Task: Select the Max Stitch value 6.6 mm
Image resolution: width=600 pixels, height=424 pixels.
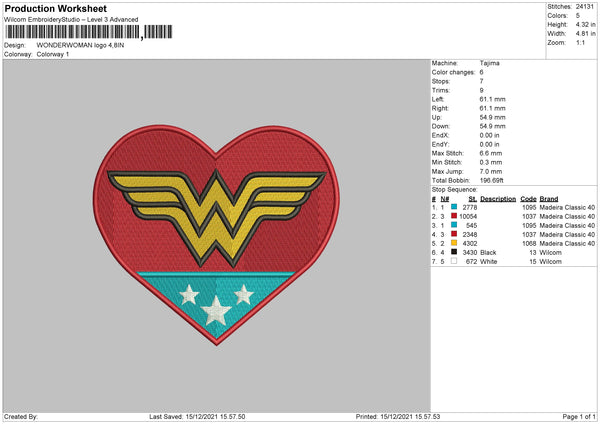Action: [x=491, y=153]
